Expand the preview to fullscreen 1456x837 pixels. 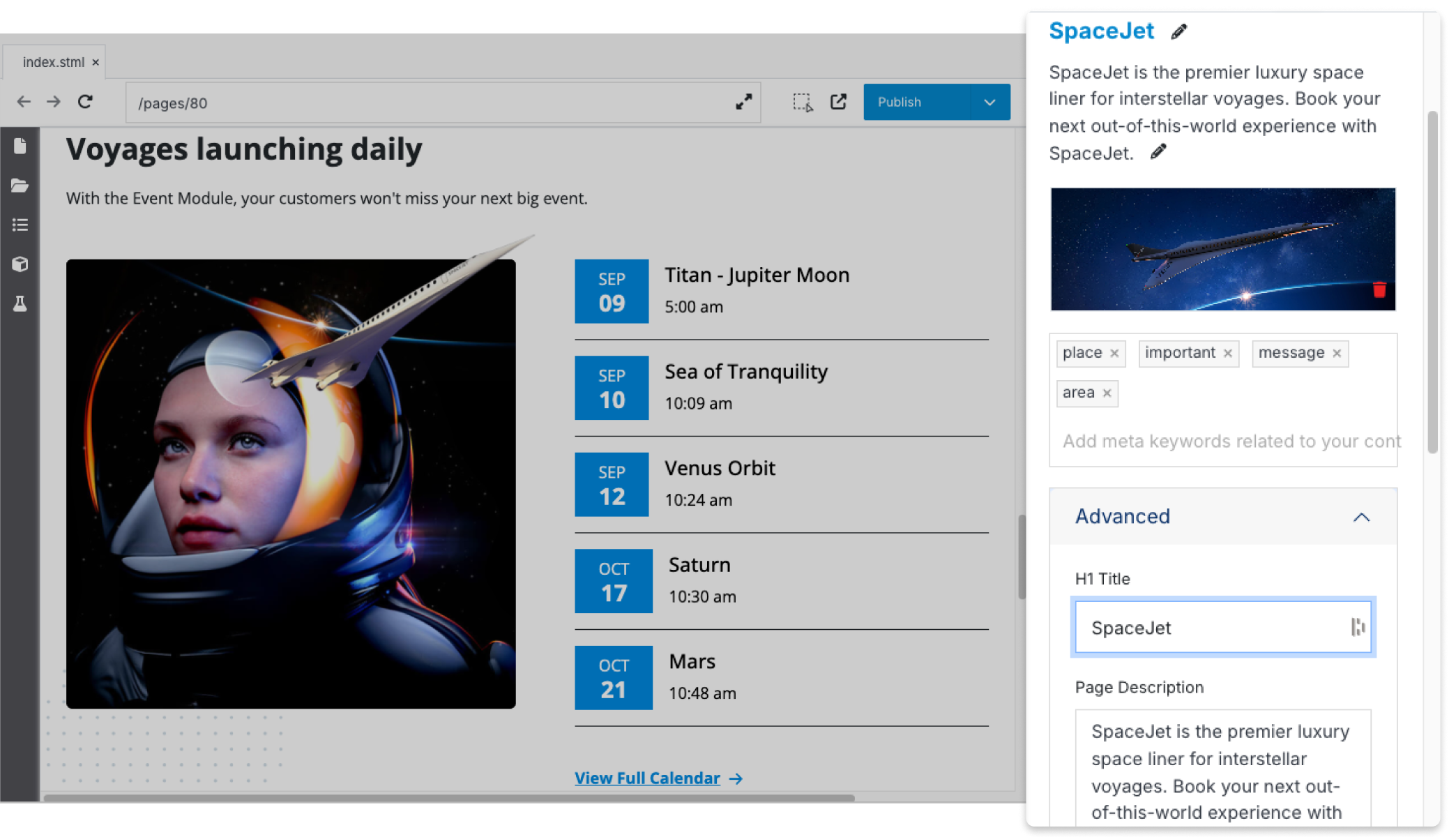pos(743,102)
